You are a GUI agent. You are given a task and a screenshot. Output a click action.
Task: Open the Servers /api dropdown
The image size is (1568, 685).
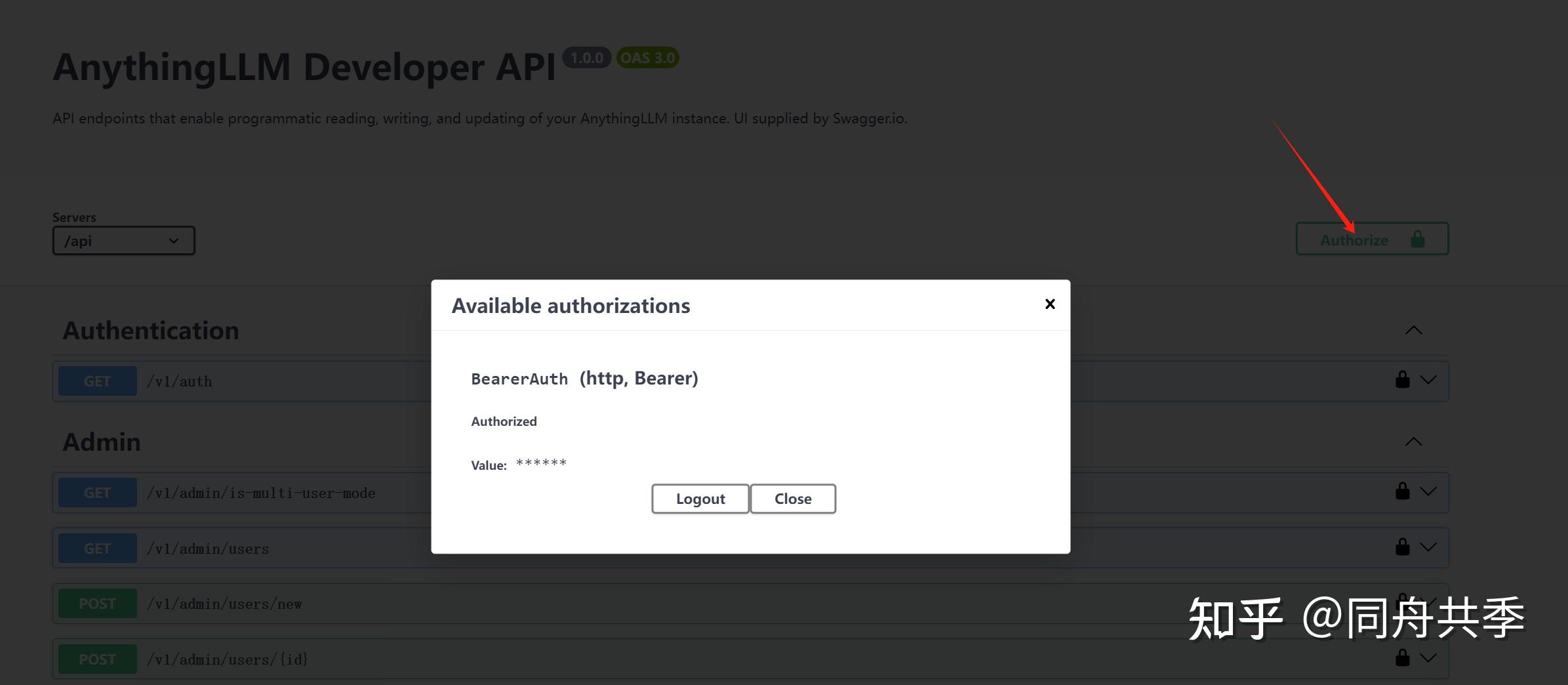[123, 241]
